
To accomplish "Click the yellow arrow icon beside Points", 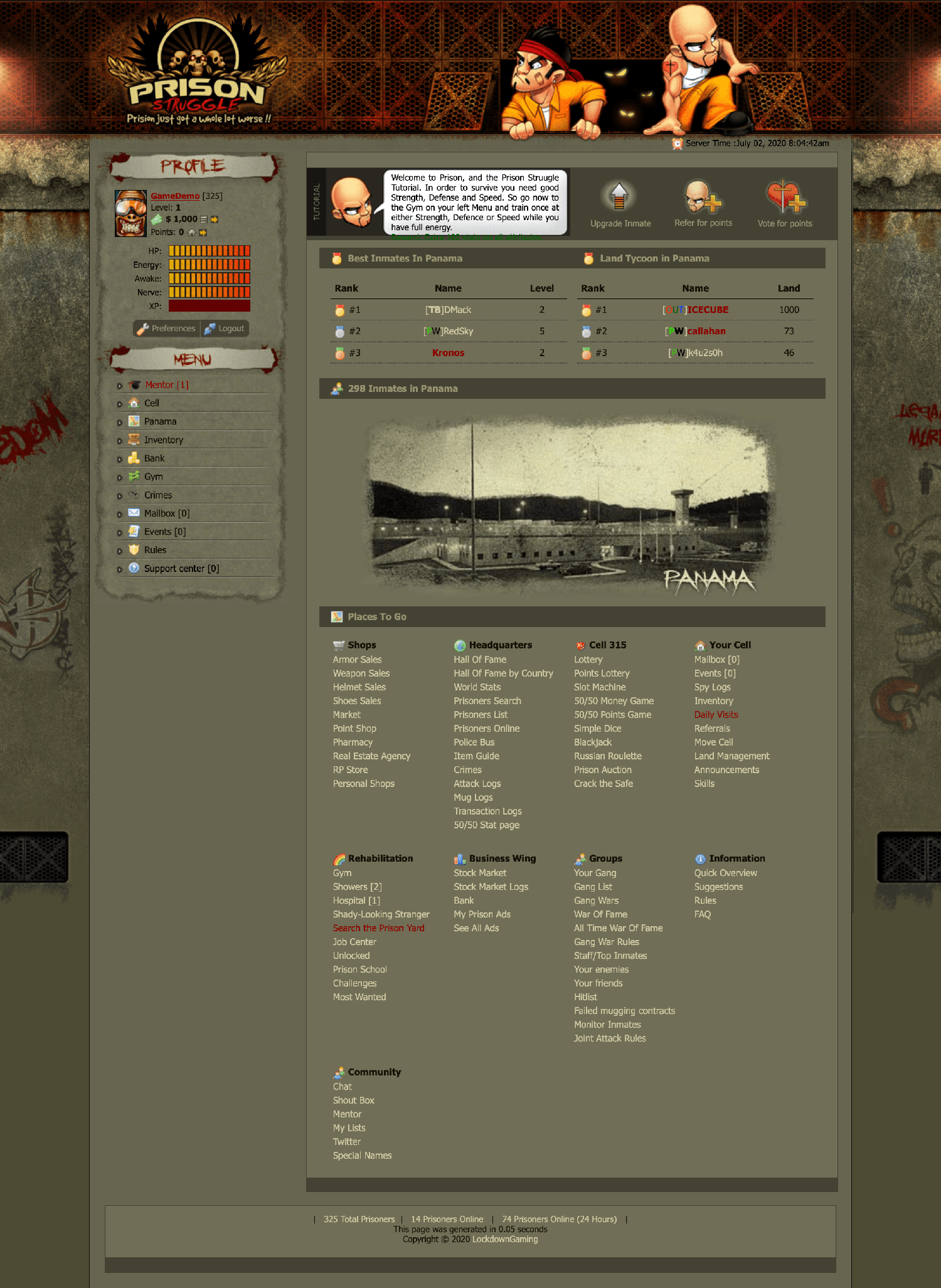I will (203, 233).
